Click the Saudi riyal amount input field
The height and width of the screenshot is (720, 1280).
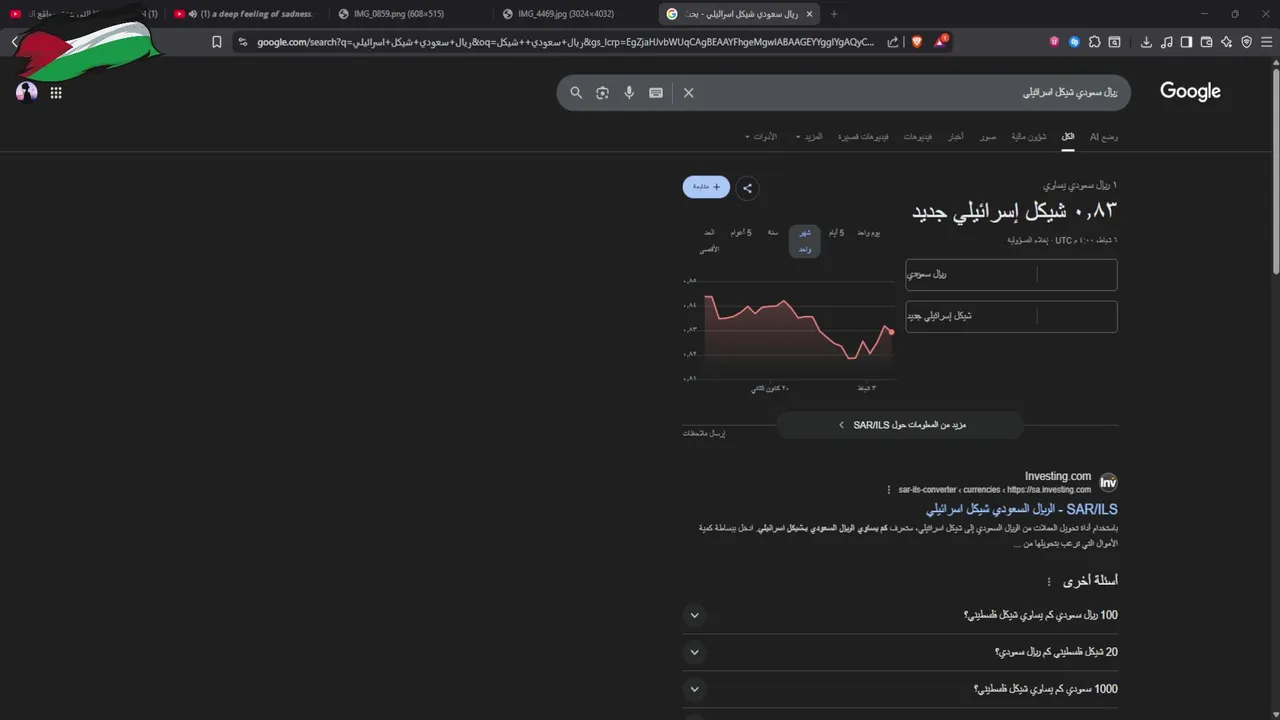(x=1077, y=274)
